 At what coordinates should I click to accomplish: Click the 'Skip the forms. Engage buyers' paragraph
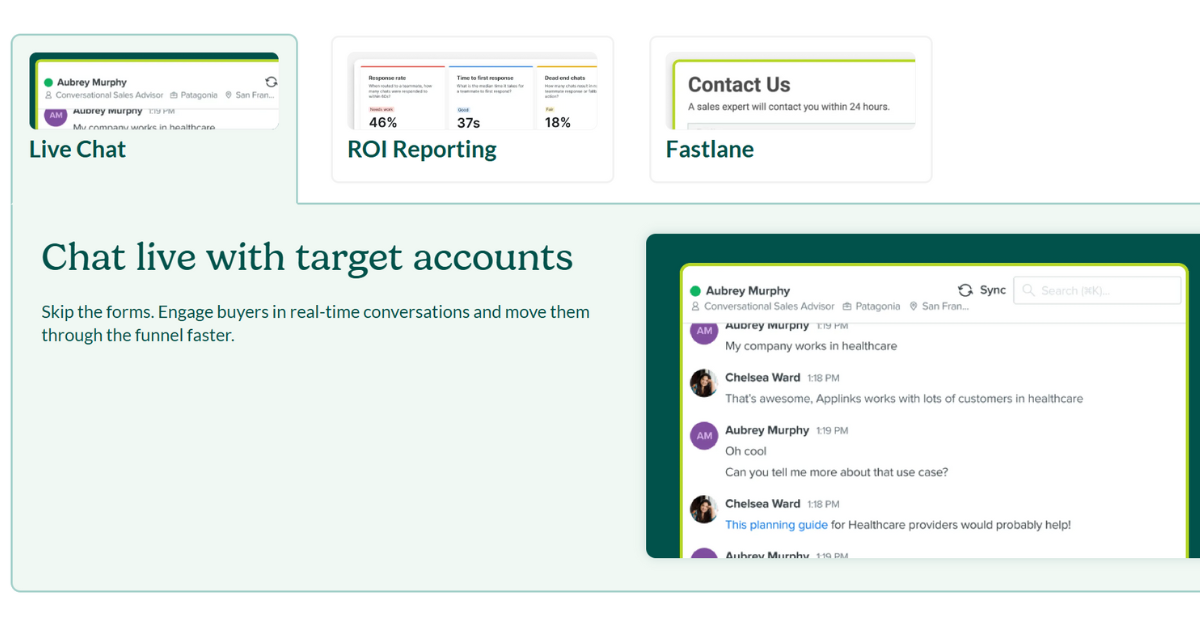click(315, 323)
